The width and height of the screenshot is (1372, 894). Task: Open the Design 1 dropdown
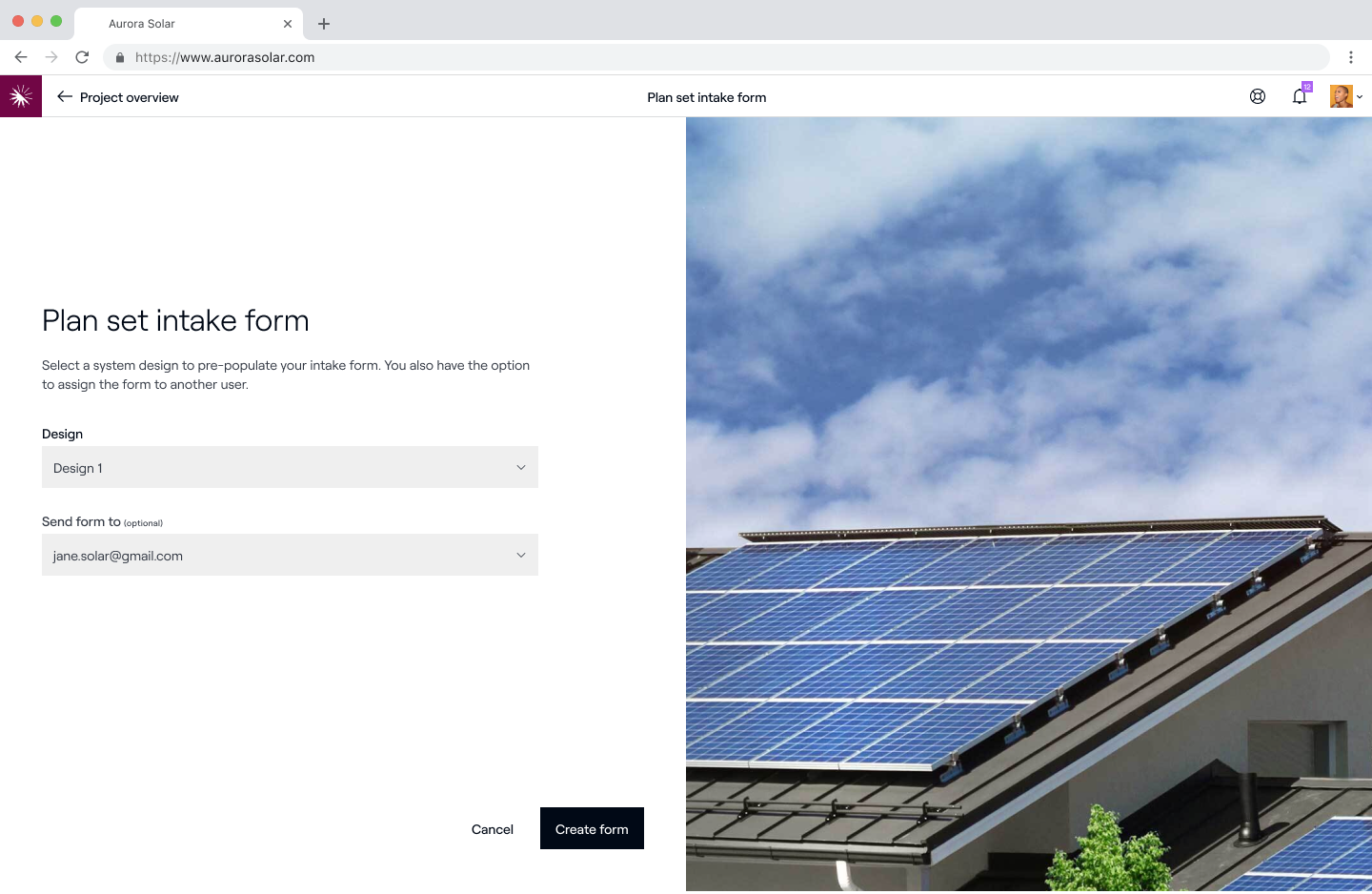click(x=290, y=467)
